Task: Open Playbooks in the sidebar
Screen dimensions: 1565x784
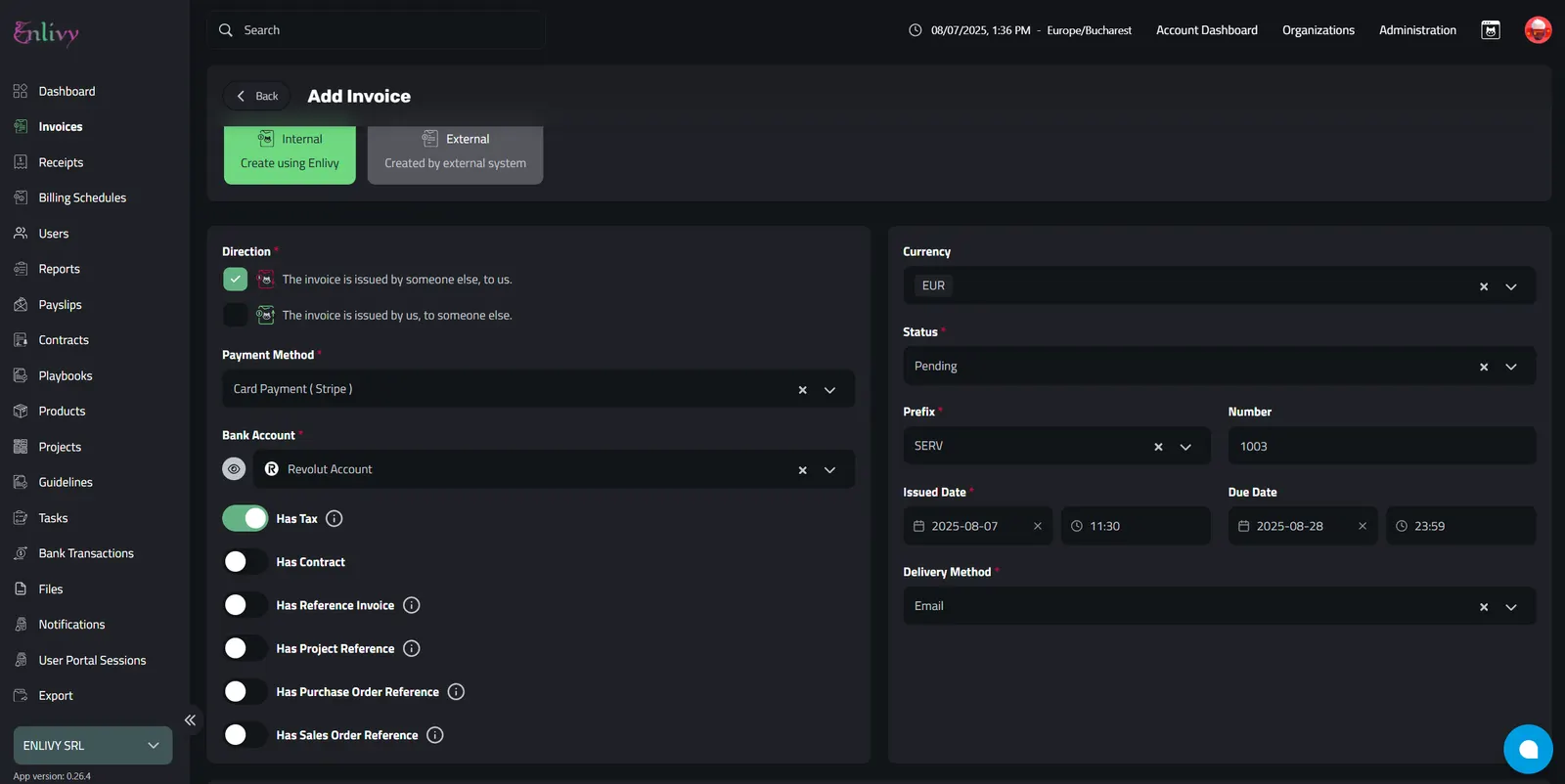Action: coord(66,376)
